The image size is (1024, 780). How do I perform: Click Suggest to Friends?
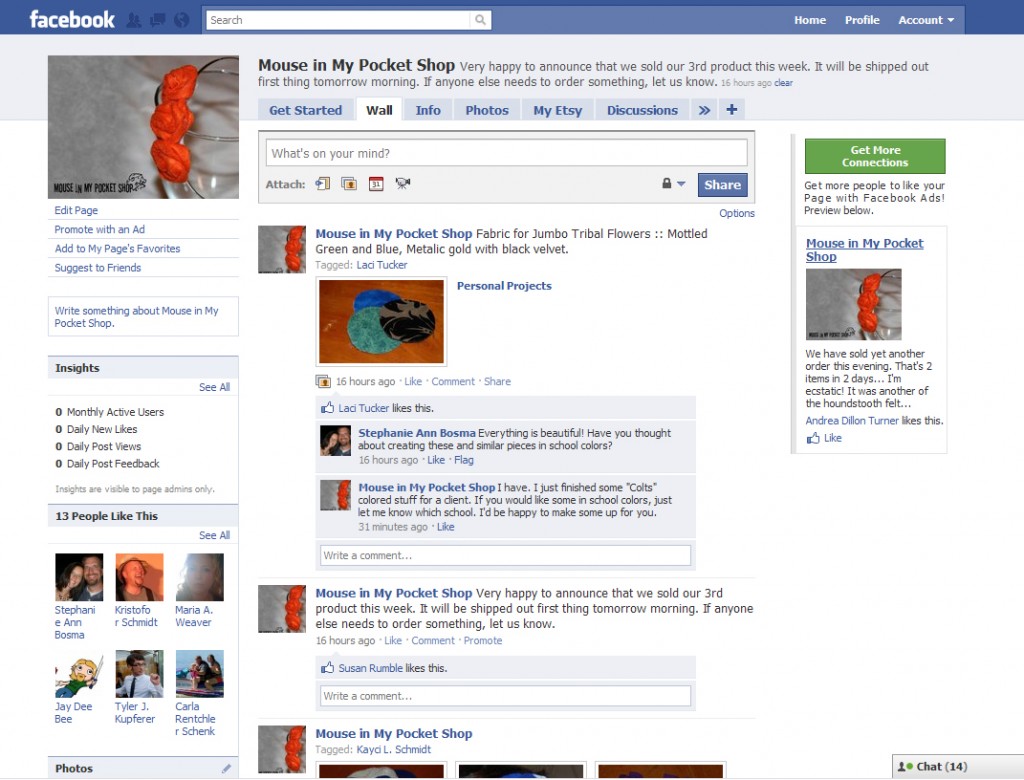(x=98, y=268)
